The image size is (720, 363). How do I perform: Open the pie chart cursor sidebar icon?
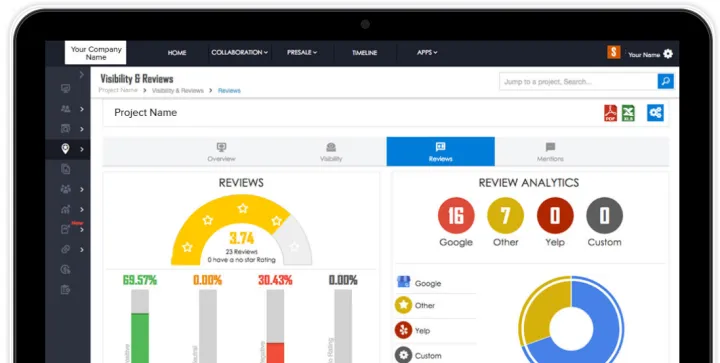pyautogui.click(x=66, y=270)
